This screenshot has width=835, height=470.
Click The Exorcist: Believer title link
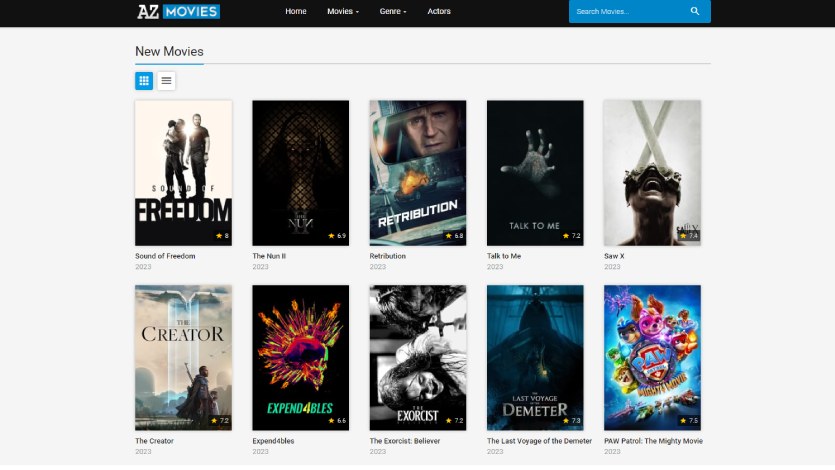pyautogui.click(x=405, y=441)
